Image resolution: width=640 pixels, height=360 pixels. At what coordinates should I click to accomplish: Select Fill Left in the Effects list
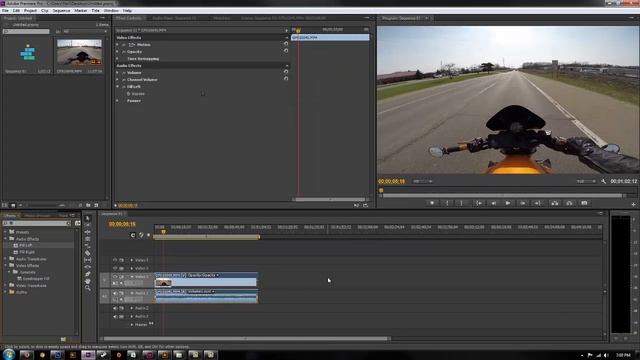(x=25, y=245)
